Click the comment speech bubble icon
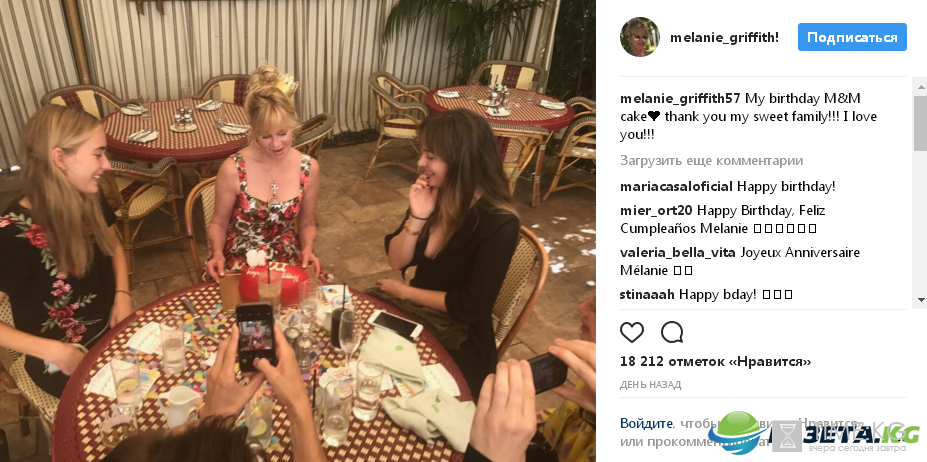This screenshot has height=462, width=927. click(672, 332)
